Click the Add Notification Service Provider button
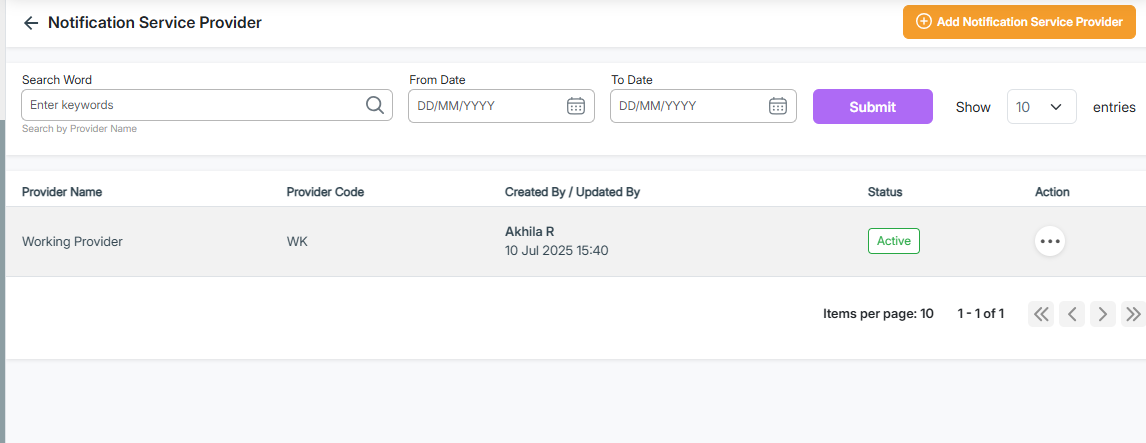This screenshot has height=443, width=1146. click(1019, 22)
